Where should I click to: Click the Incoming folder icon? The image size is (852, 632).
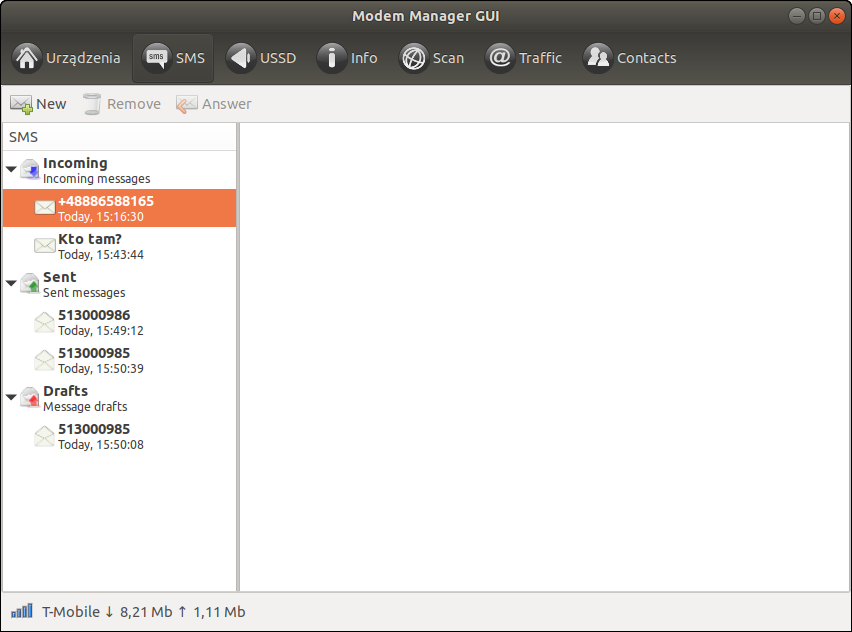point(30,170)
